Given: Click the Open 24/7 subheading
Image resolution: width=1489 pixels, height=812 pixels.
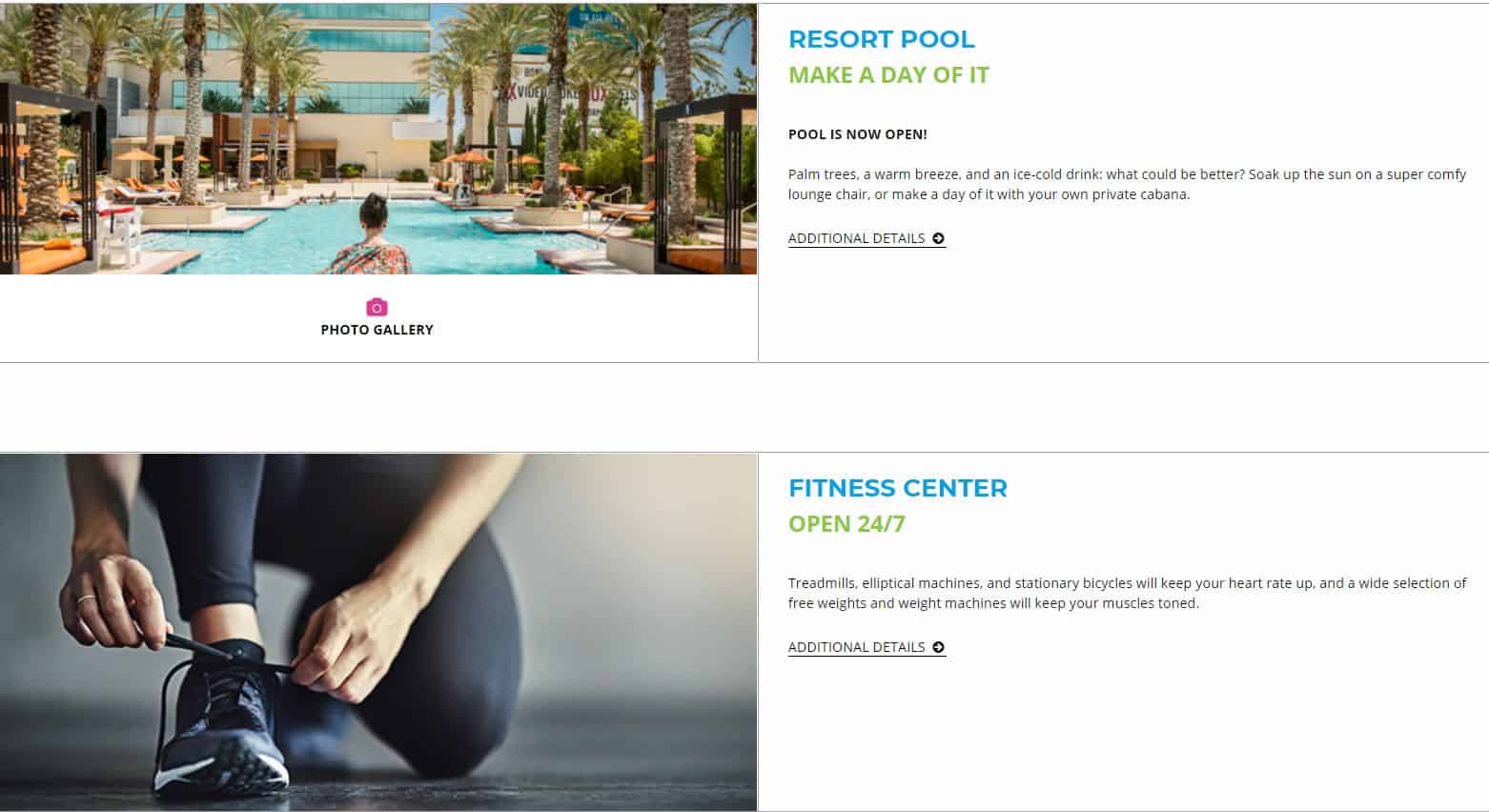Looking at the screenshot, I should (x=846, y=524).
